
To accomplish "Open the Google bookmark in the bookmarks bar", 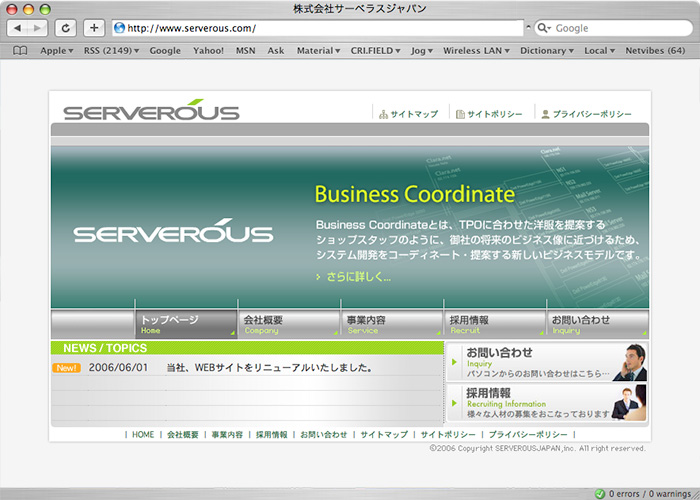I will click(x=165, y=50).
